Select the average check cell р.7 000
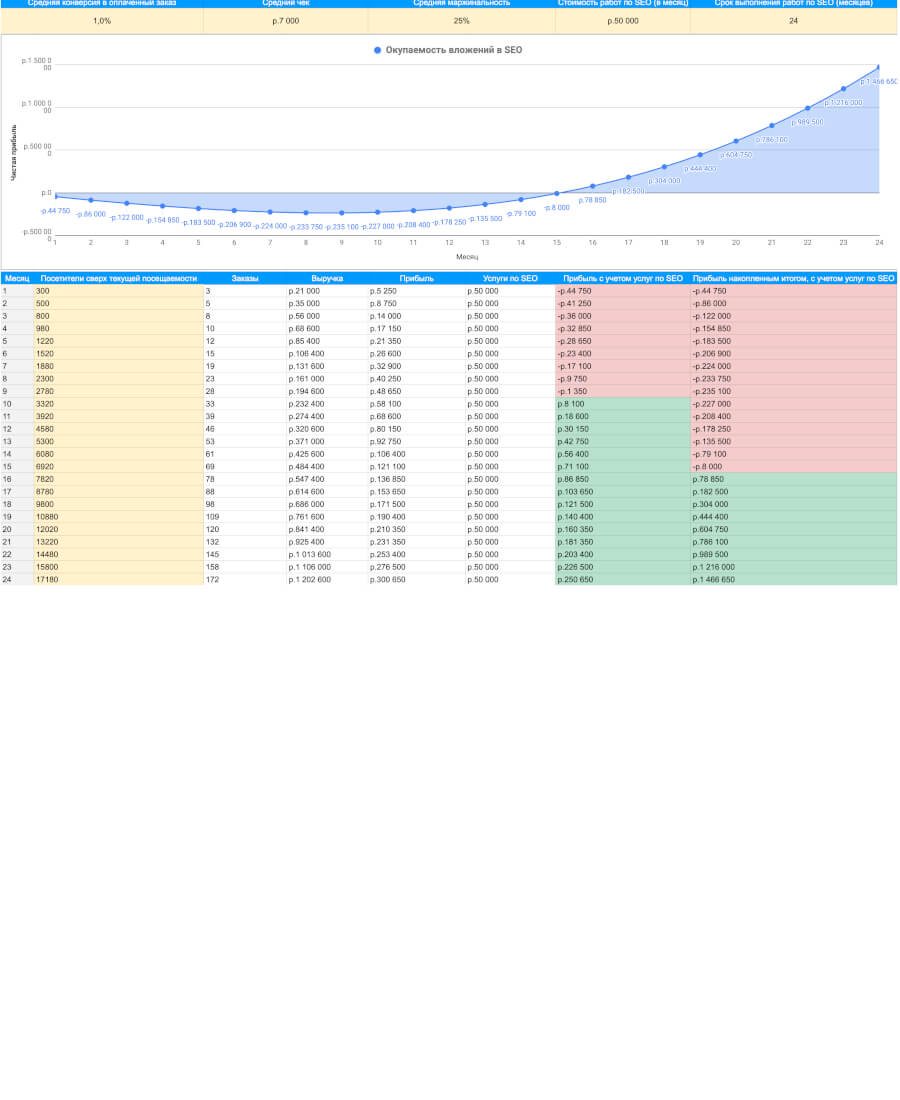900x1100 pixels. (x=286, y=20)
